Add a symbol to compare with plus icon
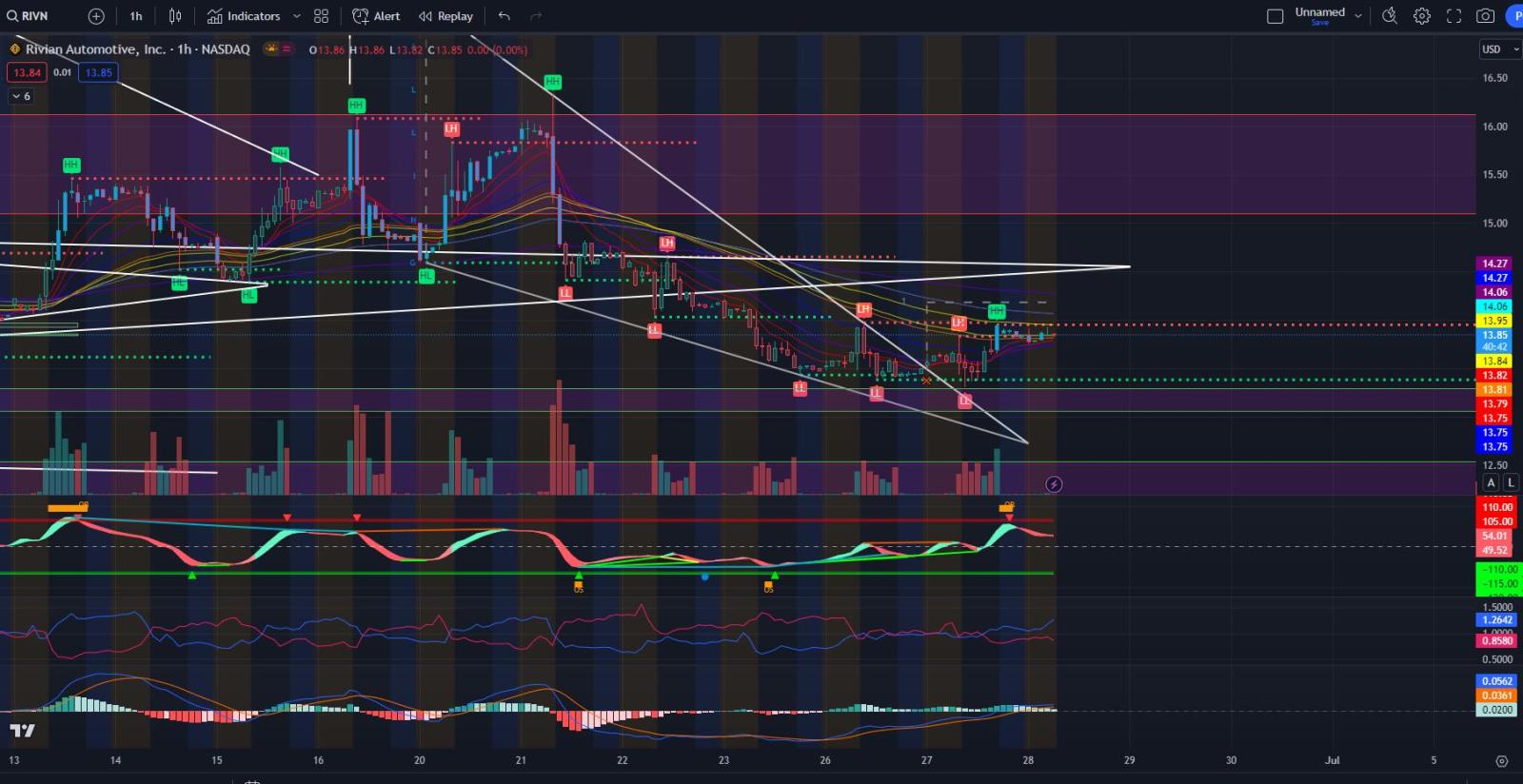This screenshot has height=784, width=1523. 96,16
